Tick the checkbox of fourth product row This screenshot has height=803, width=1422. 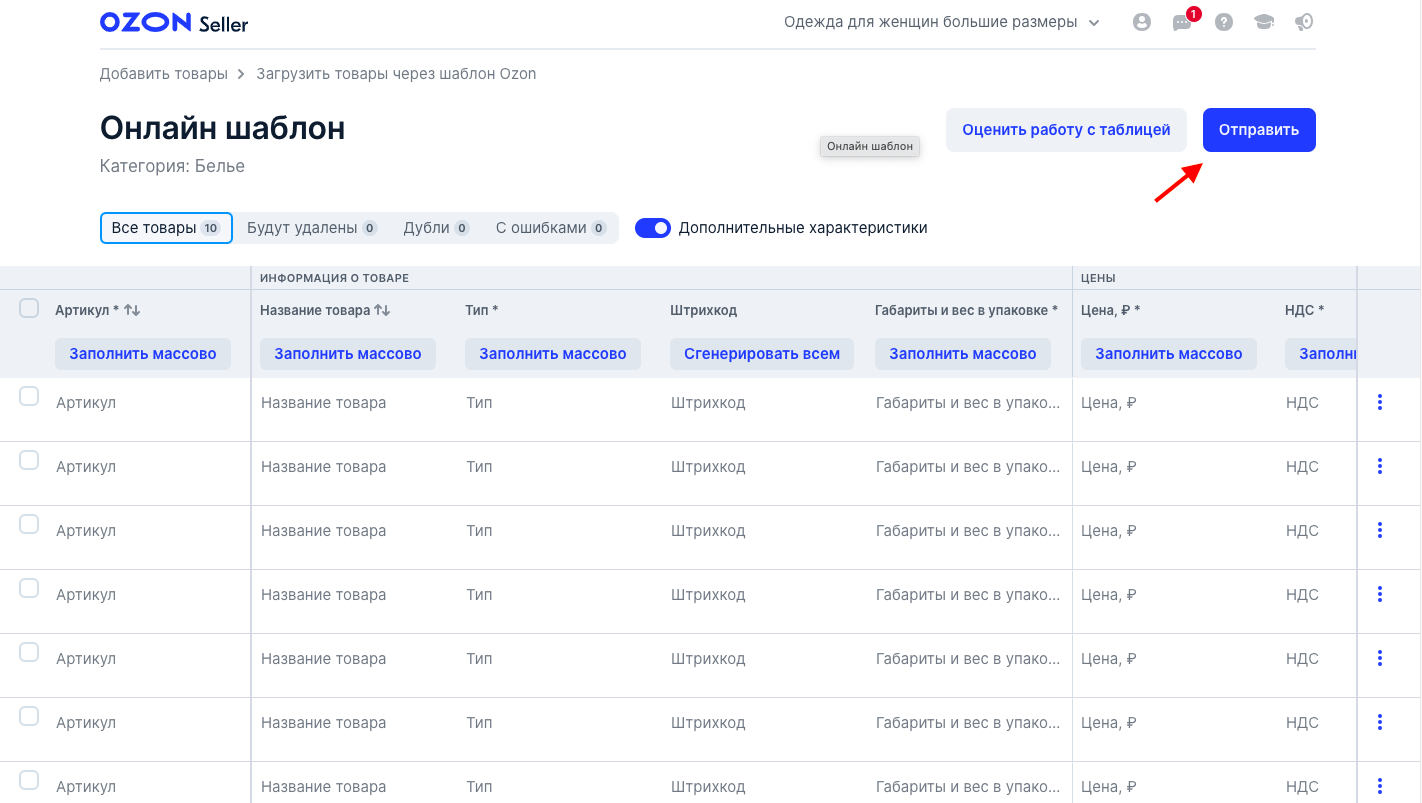pyautogui.click(x=29, y=588)
